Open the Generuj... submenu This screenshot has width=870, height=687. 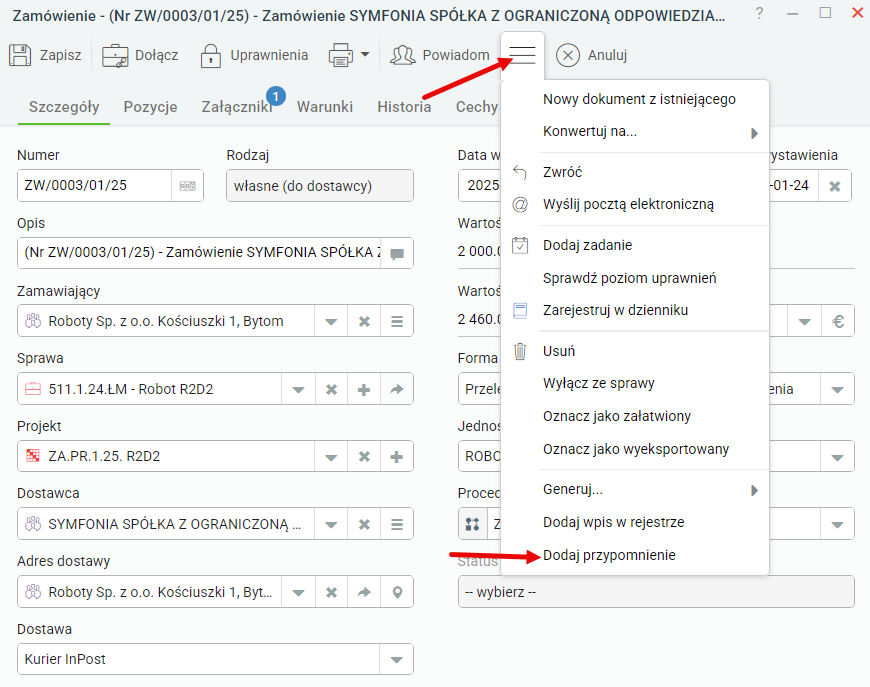coord(635,490)
